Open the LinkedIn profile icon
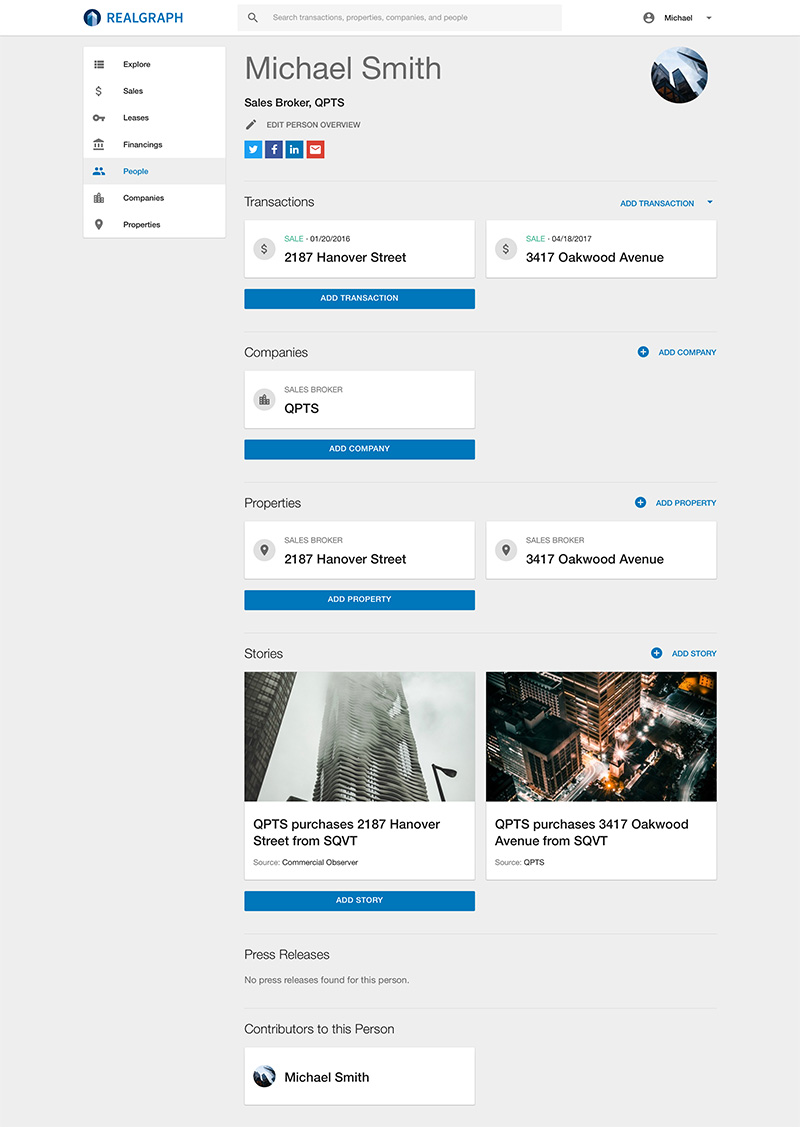Image resolution: width=800 pixels, height=1127 pixels. 294,150
